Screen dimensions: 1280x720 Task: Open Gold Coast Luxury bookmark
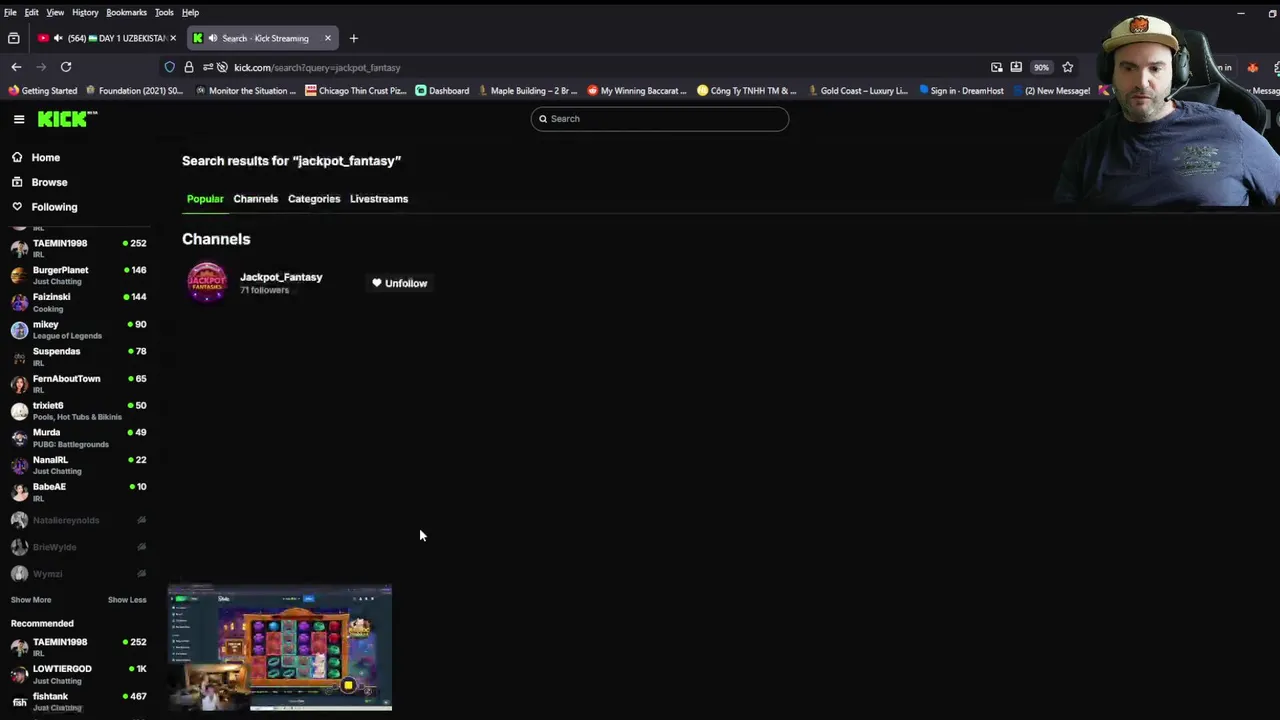tap(857, 91)
